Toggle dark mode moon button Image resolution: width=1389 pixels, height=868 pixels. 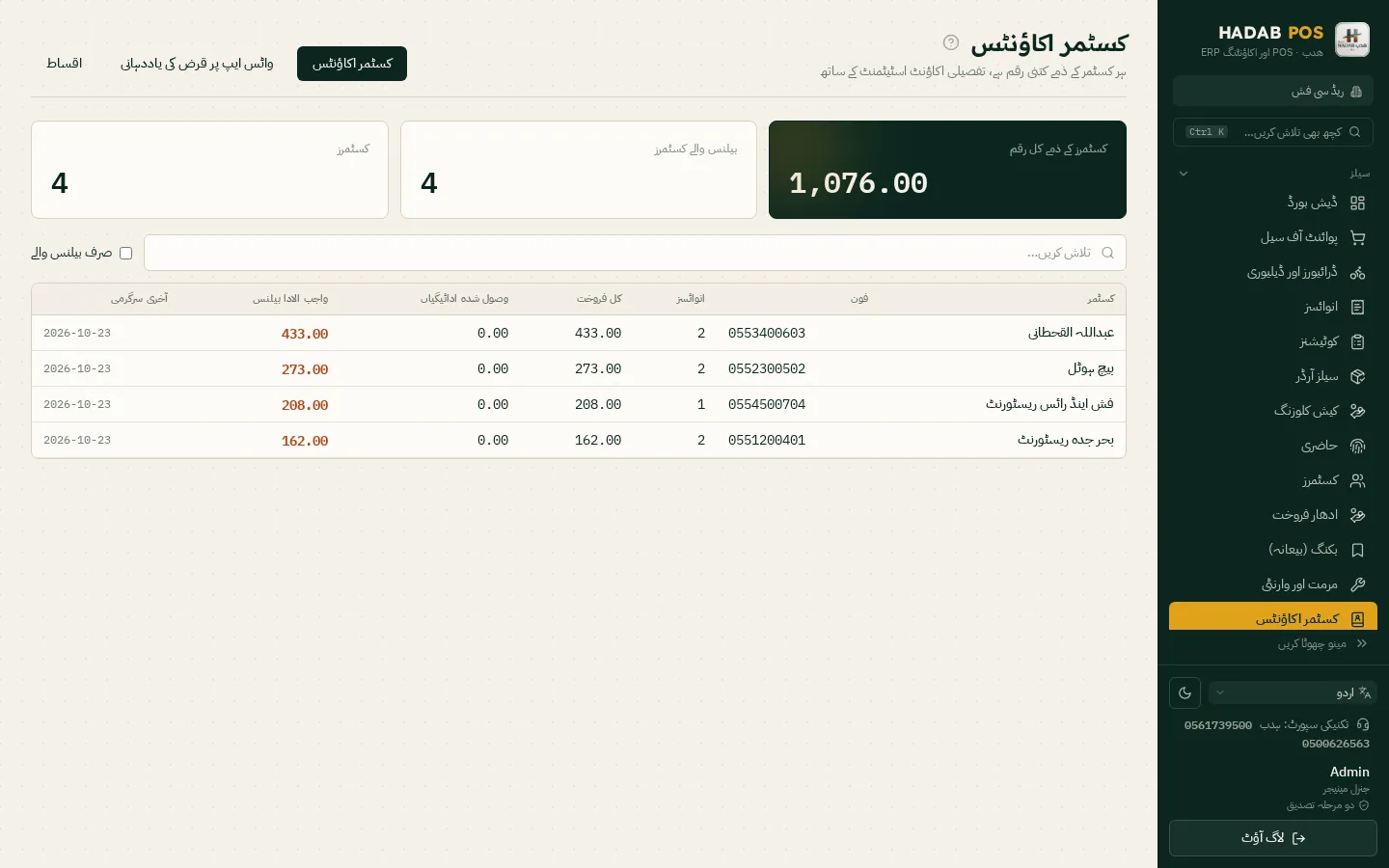tap(1185, 692)
